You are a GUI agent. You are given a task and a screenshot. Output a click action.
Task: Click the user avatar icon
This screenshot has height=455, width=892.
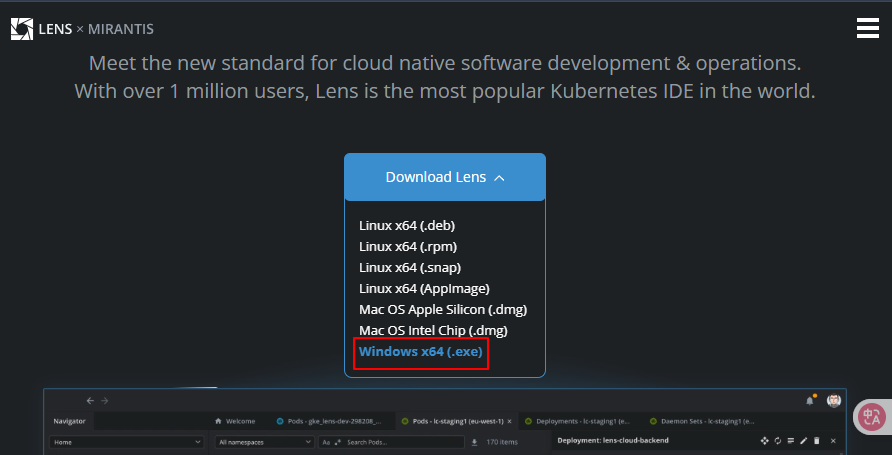(x=834, y=400)
